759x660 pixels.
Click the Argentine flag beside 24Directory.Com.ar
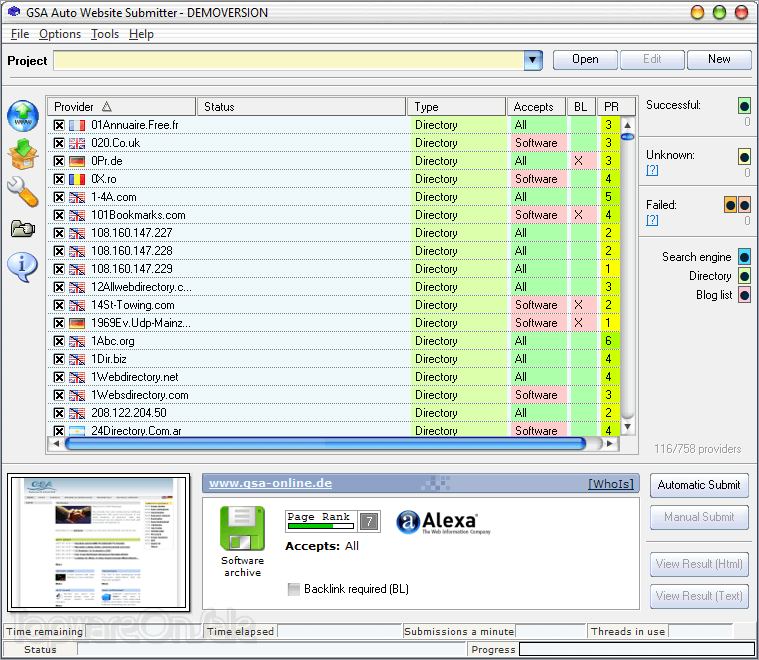[77, 430]
